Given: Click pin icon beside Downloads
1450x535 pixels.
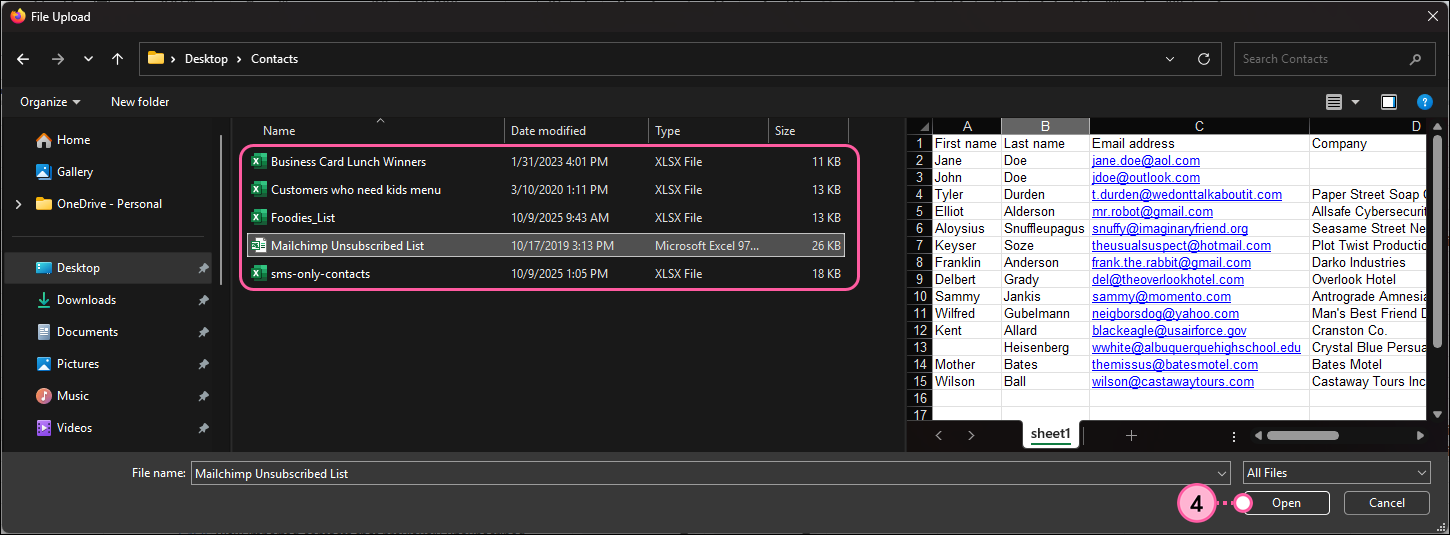Looking at the screenshot, I should [203, 300].
